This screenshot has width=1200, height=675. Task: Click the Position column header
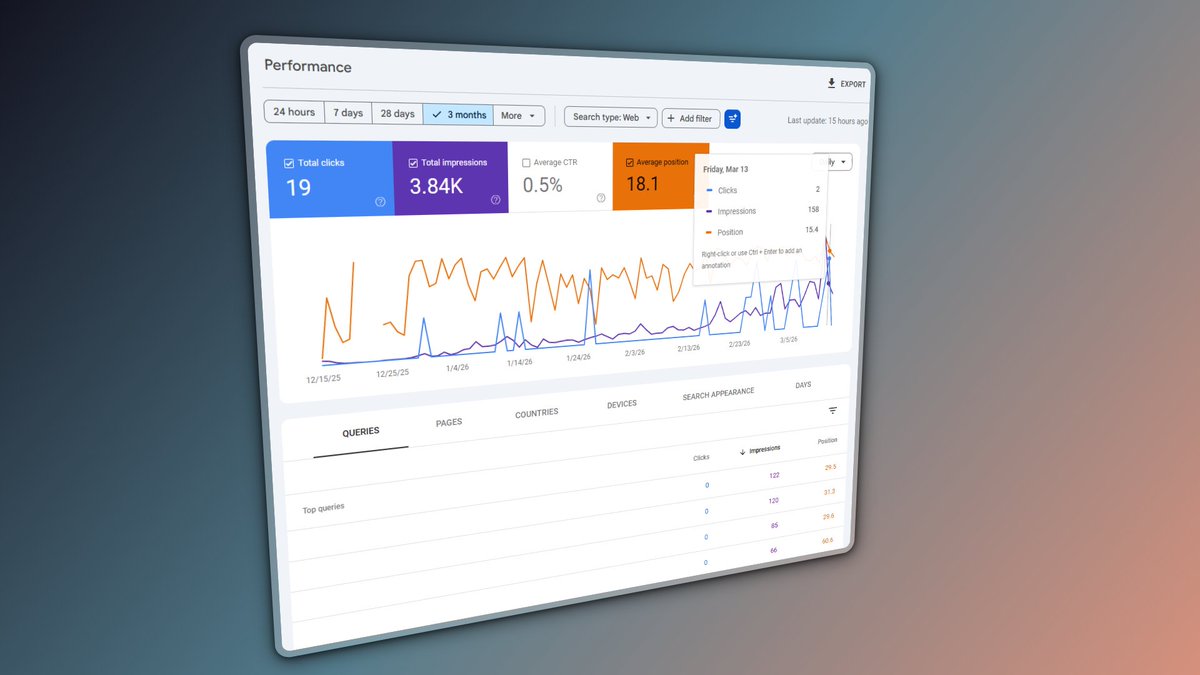(827, 441)
